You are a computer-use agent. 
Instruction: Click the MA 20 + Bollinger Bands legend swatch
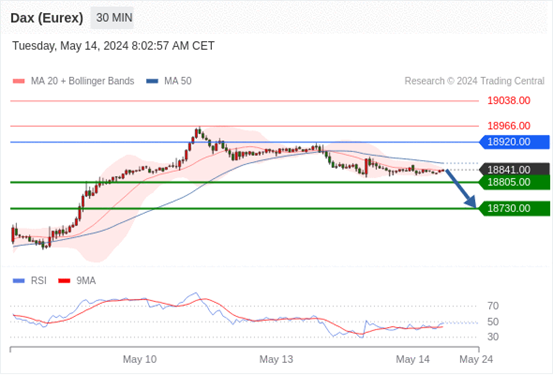coord(19,81)
